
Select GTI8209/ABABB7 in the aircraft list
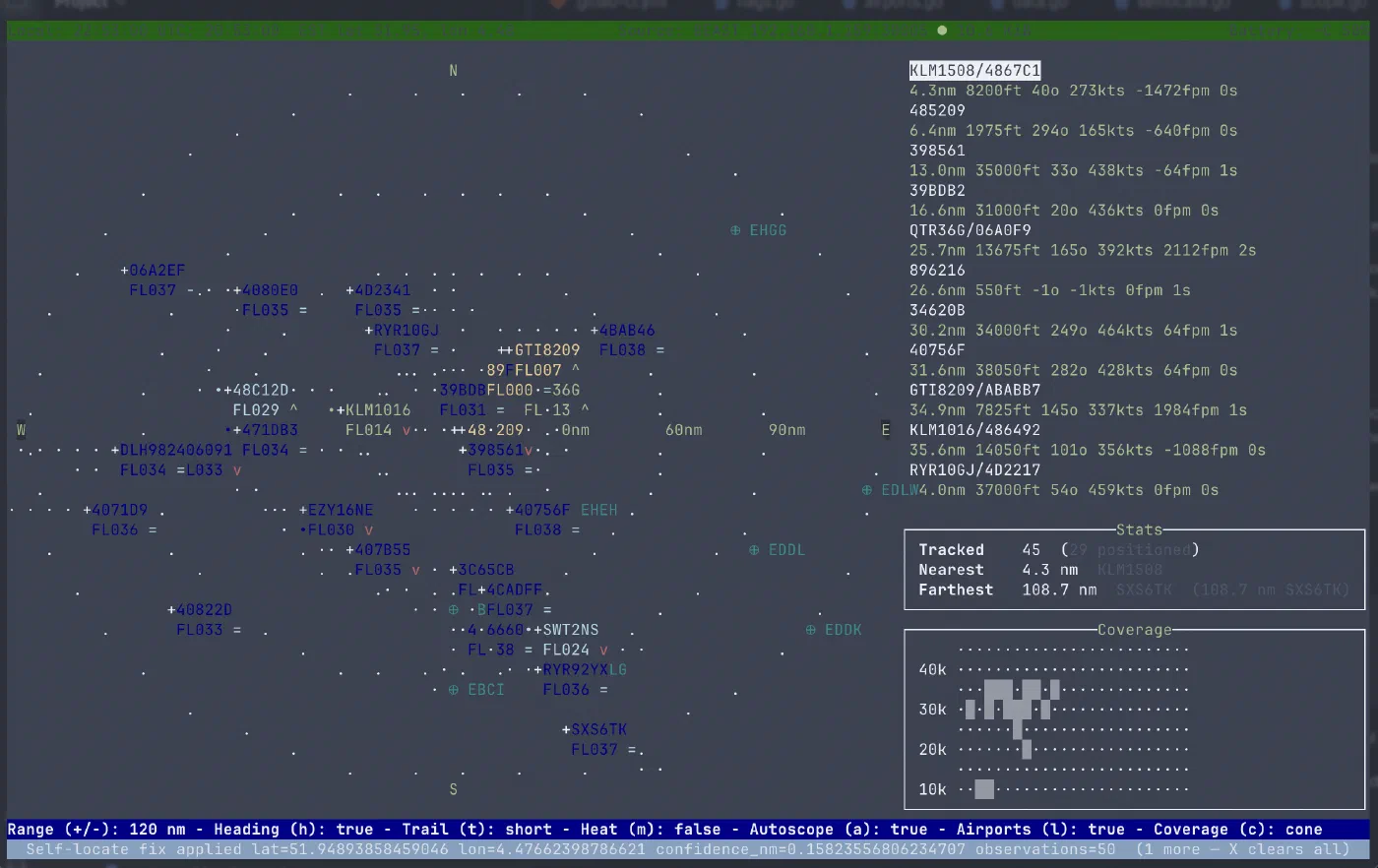click(974, 390)
